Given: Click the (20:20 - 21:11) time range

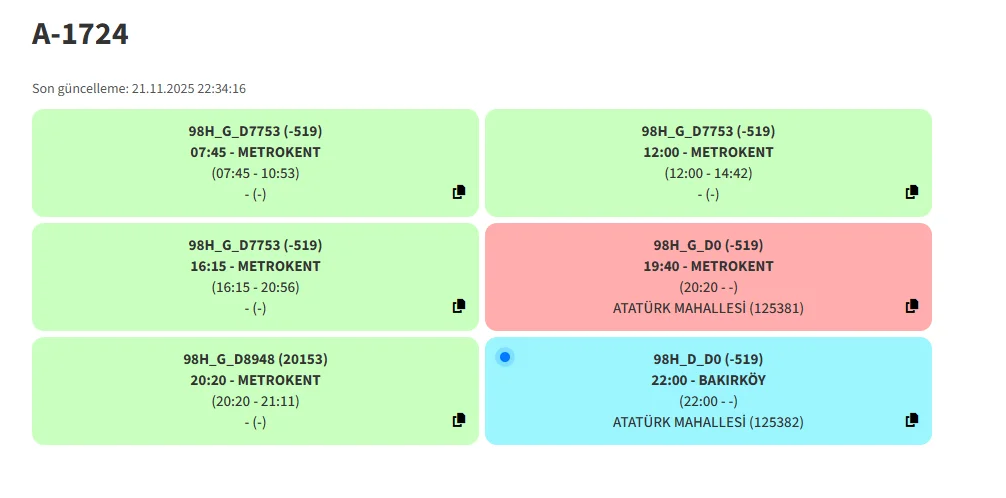Looking at the screenshot, I should tap(255, 401).
